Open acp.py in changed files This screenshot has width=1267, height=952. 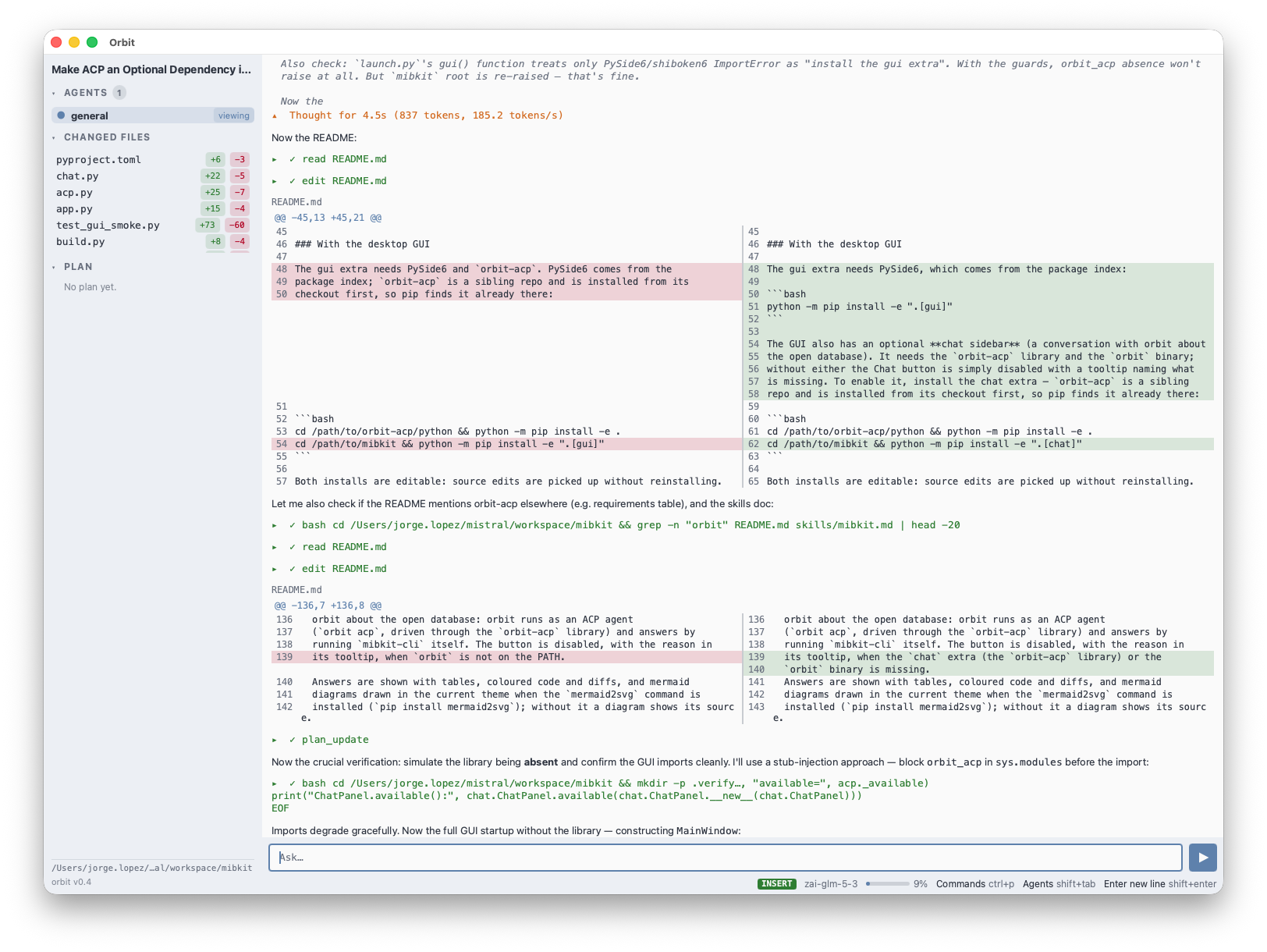pos(74,192)
